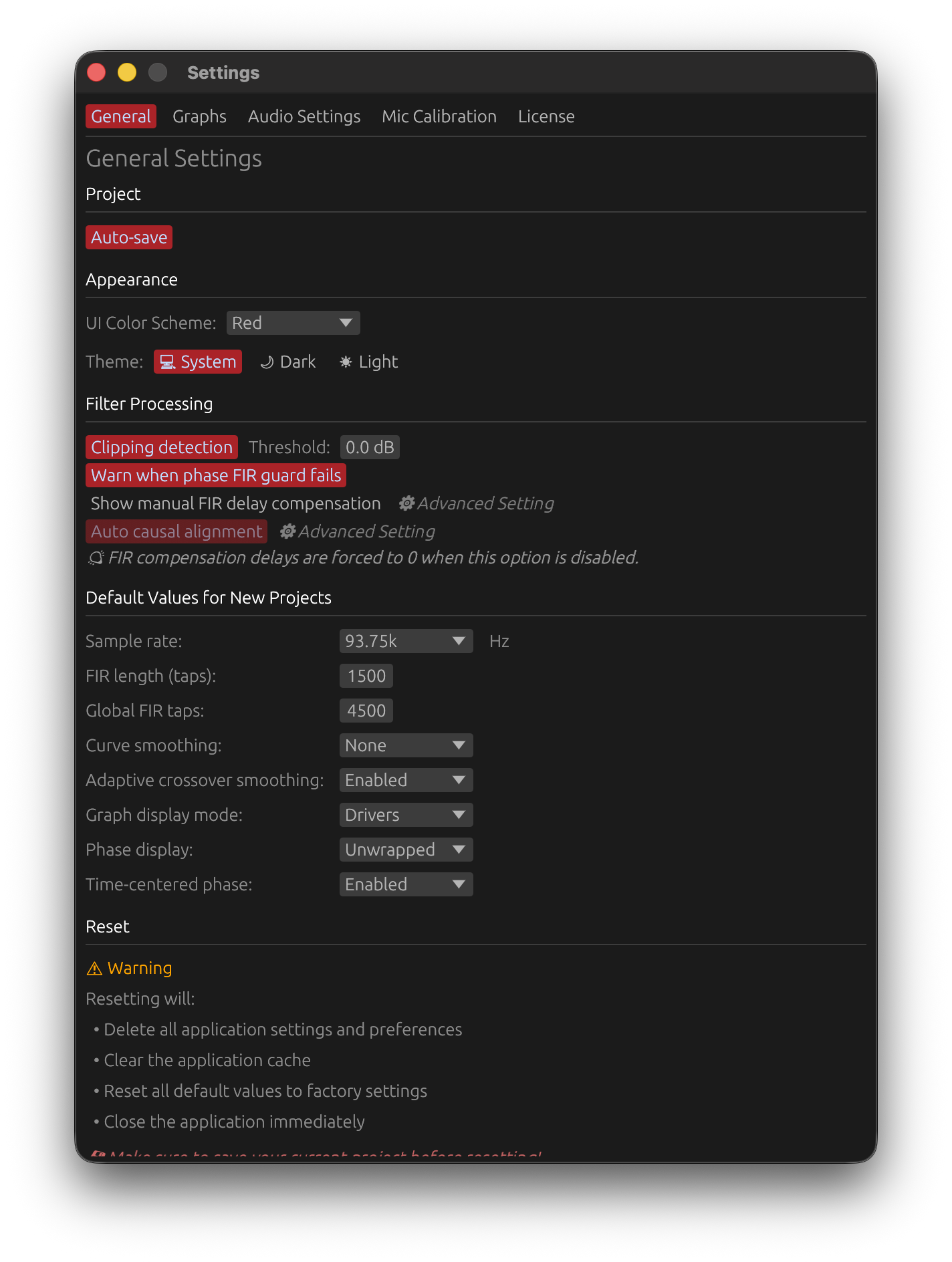Click the 'General Settings' heading
952x1262 pixels.
[x=174, y=158]
